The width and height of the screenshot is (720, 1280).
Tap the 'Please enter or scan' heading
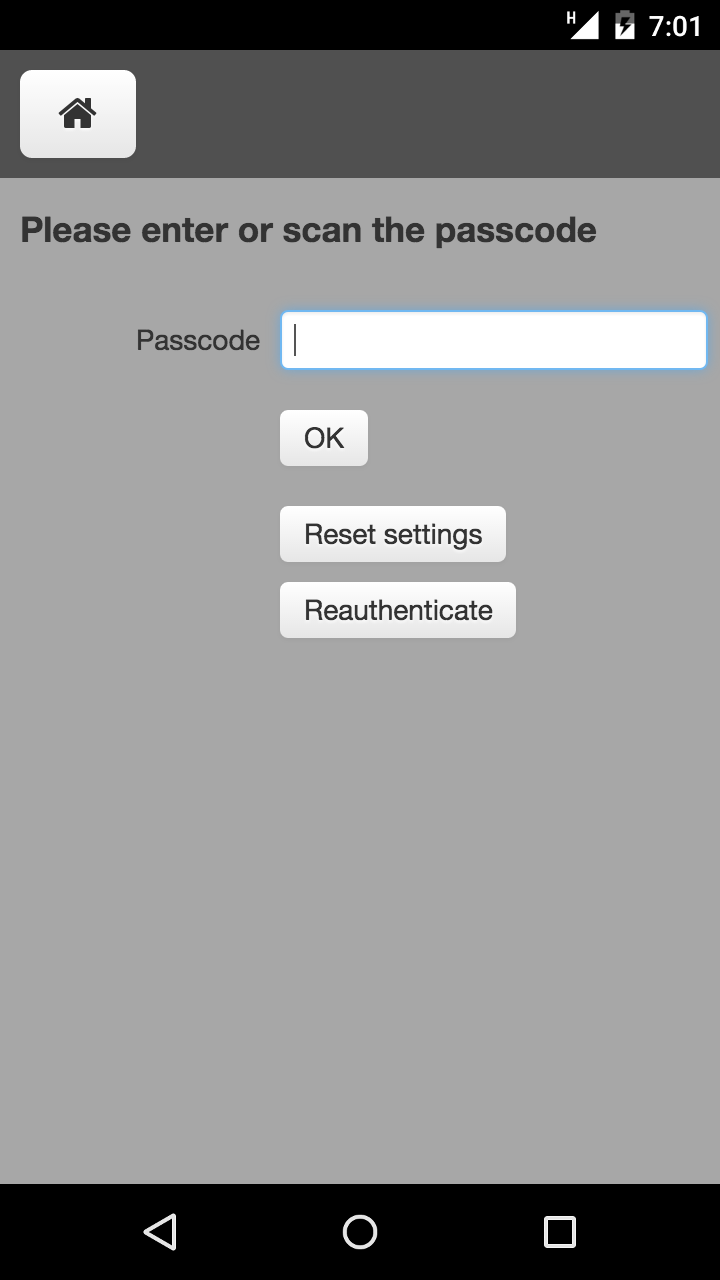click(308, 231)
